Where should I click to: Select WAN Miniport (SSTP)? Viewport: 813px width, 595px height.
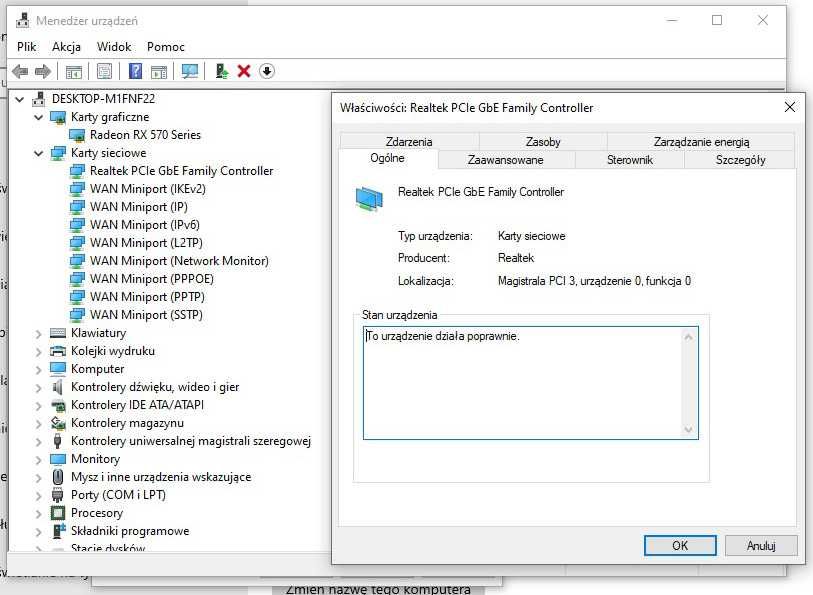click(146, 315)
